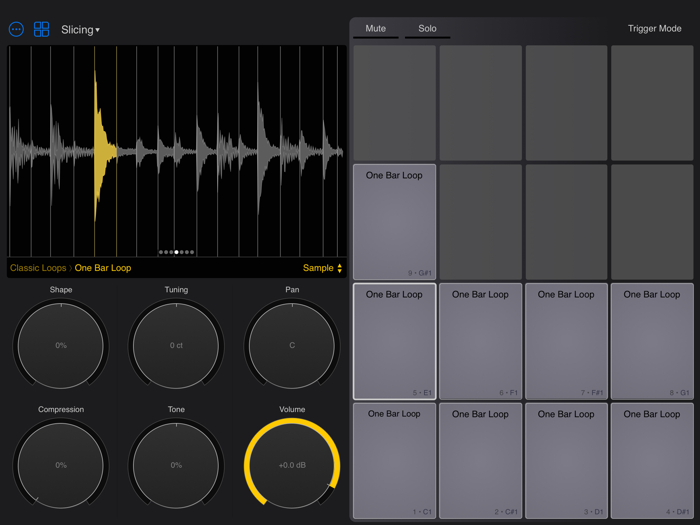Select the highlighted yellow waveform slice

pyautogui.click(x=105, y=150)
